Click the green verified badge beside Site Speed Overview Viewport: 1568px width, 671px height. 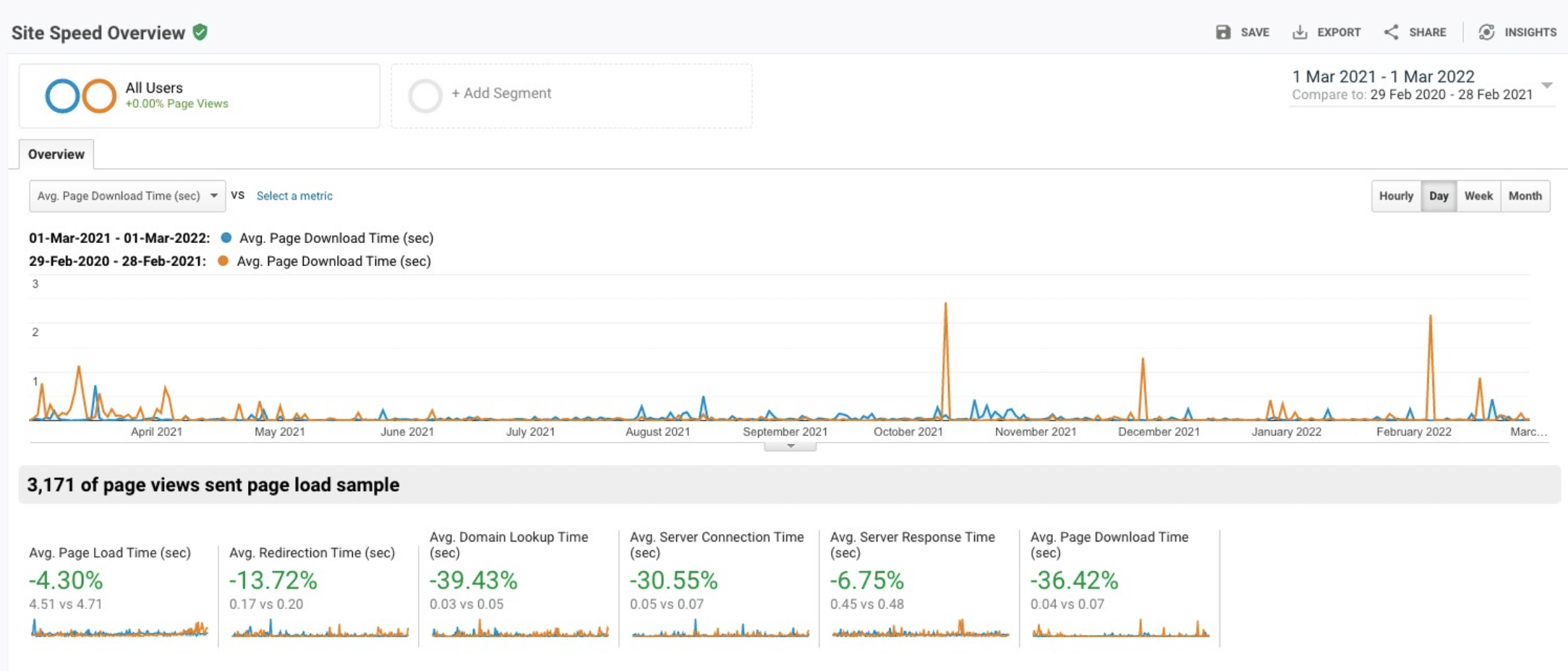(x=200, y=32)
